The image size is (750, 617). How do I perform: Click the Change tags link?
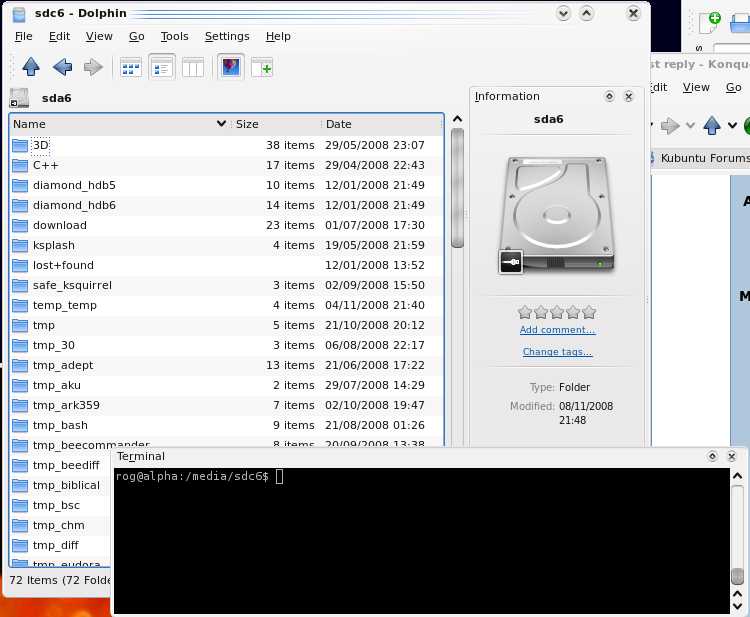tap(557, 352)
